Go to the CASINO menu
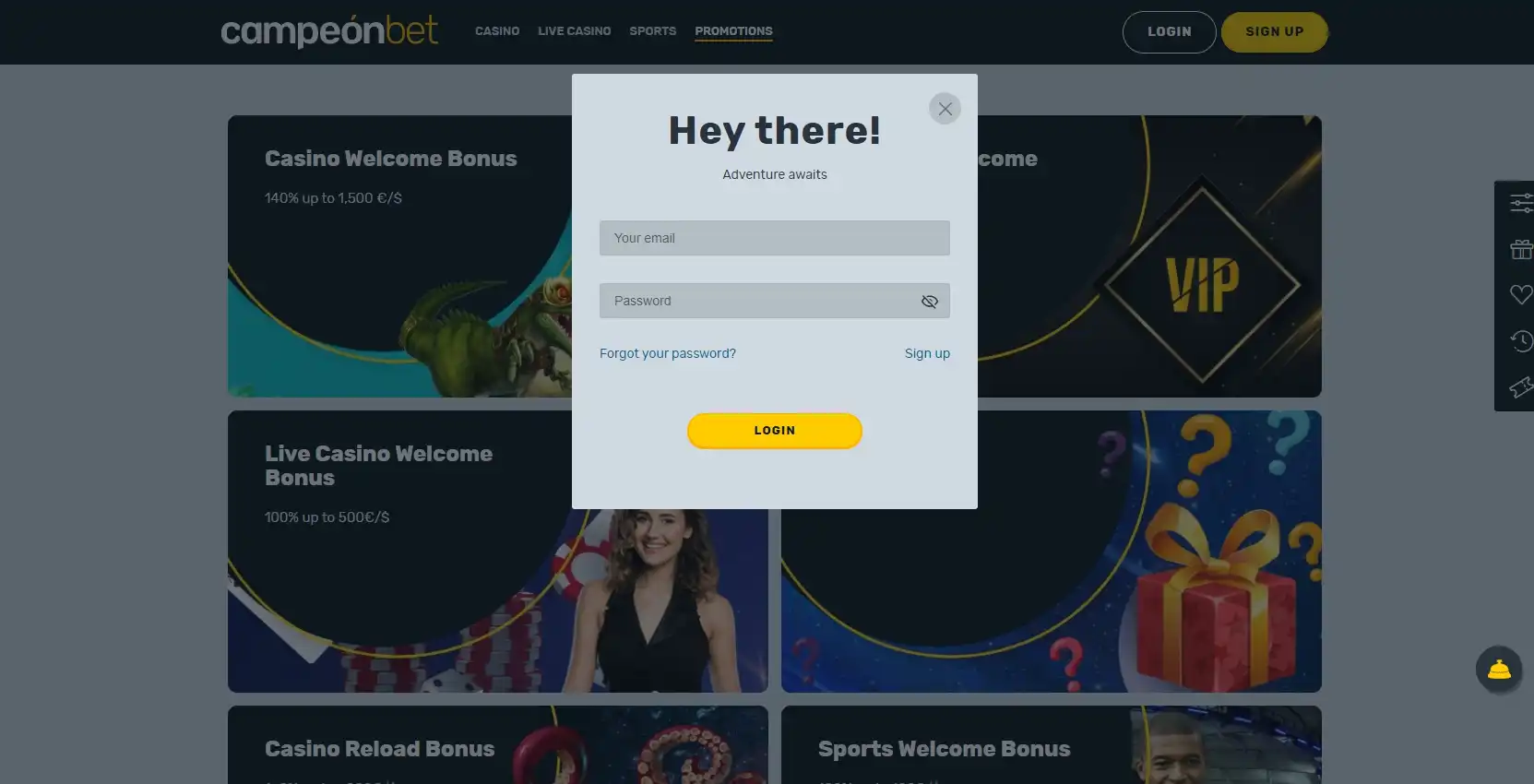Image resolution: width=1534 pixels, height=784 pixels. pos(497,31)
